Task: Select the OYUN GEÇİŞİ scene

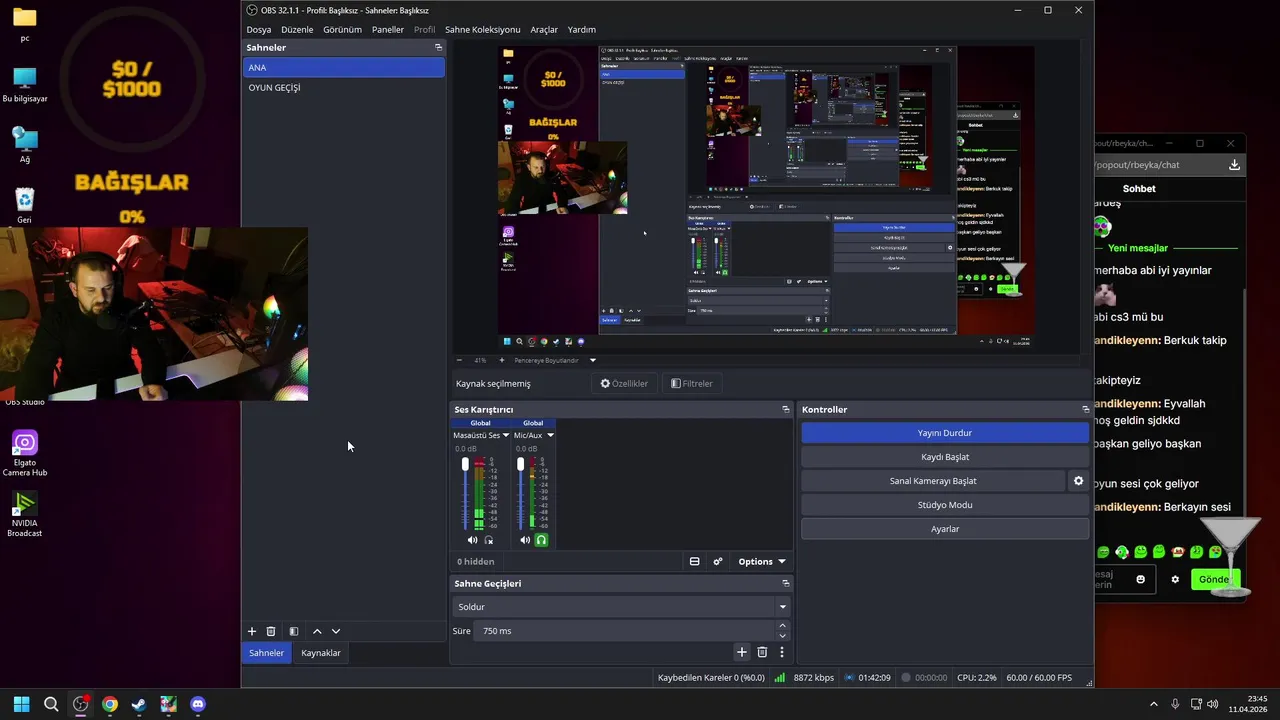Action: point(344,87)
